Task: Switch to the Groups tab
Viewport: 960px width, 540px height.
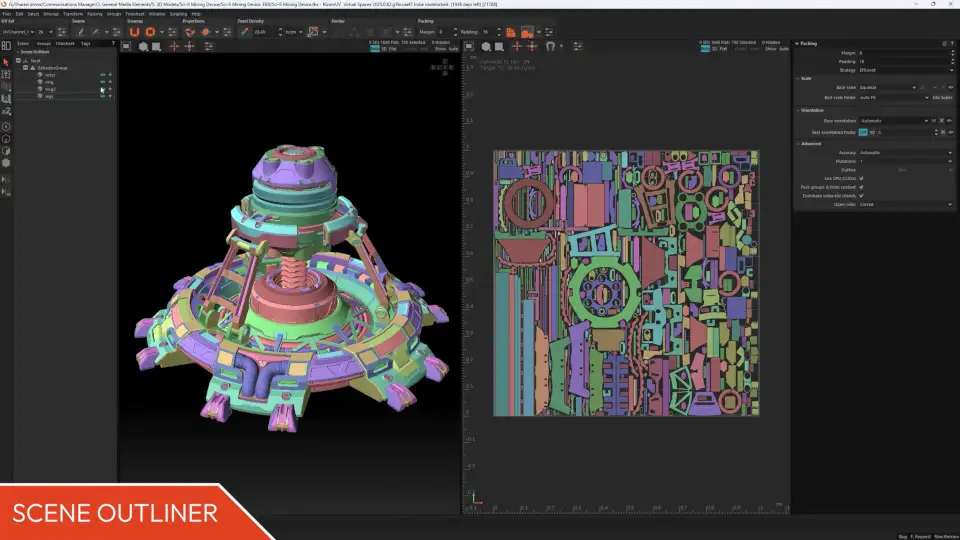Action: (44, 44)
